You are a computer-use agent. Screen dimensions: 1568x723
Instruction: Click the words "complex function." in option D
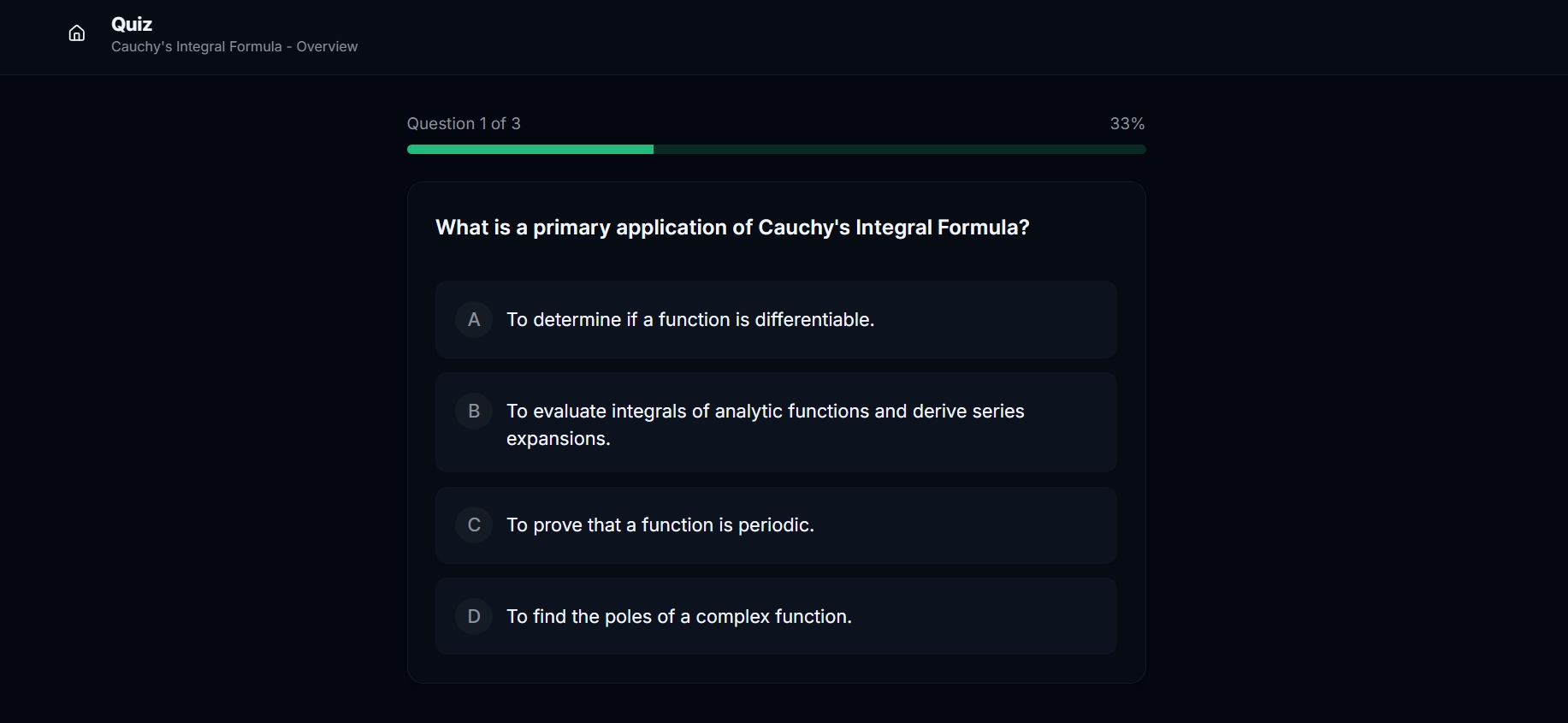[x=773, y=617]
